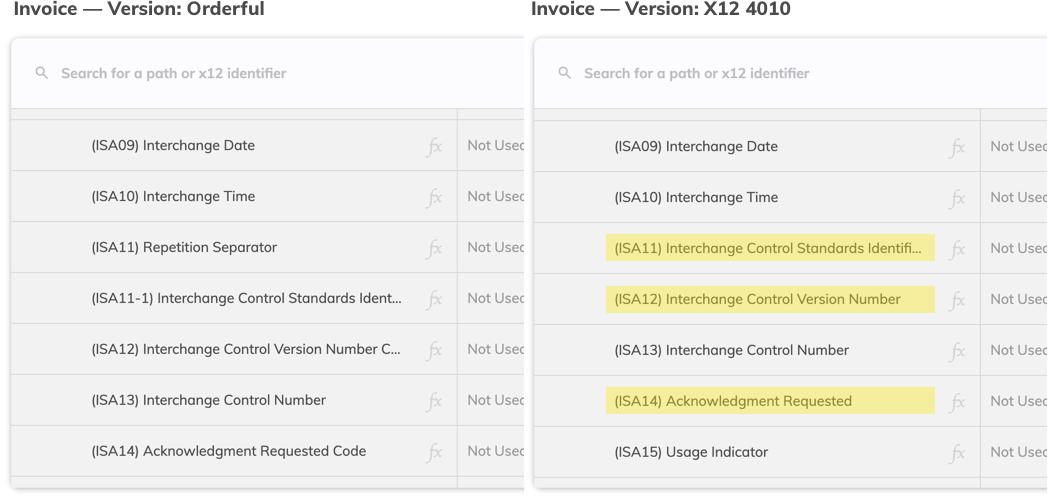1048x501 pixels.
Task: Open the fx function for Acknowledgment Requested Code
Action: point(434,452)
